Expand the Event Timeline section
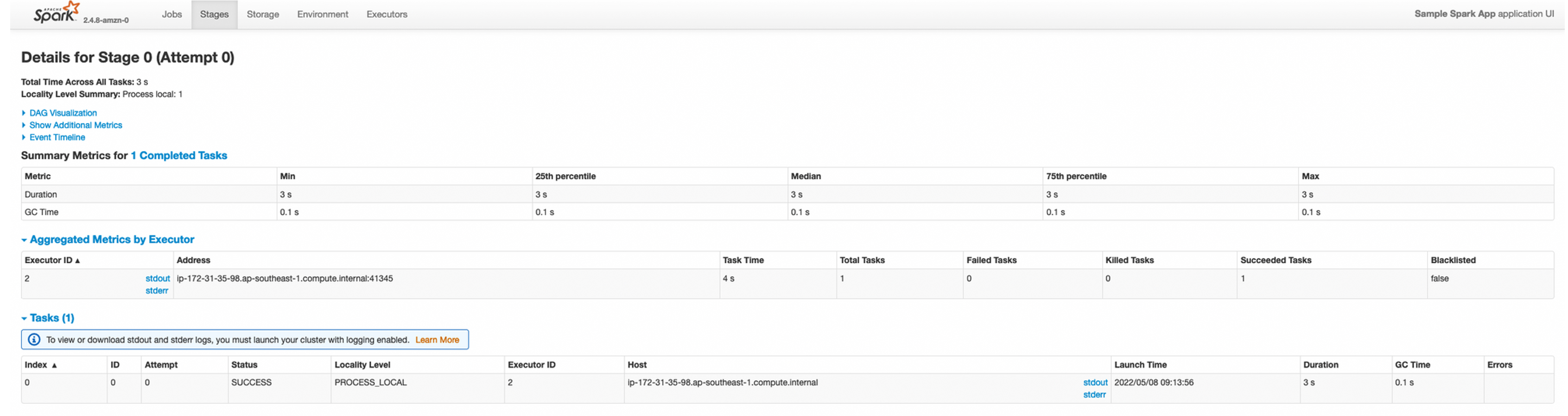 (57, 138)
